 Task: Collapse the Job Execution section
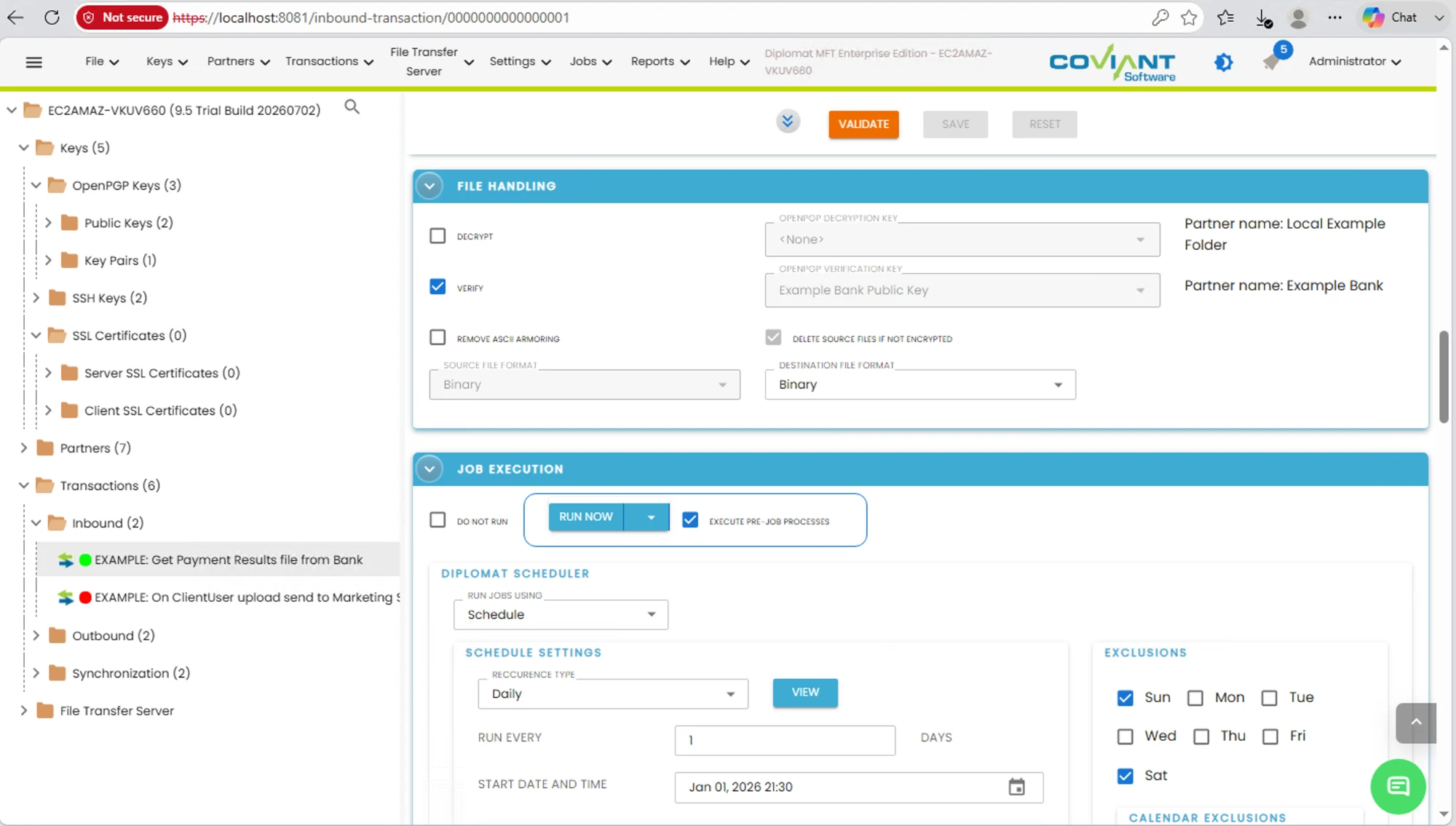tap(430, 469)
